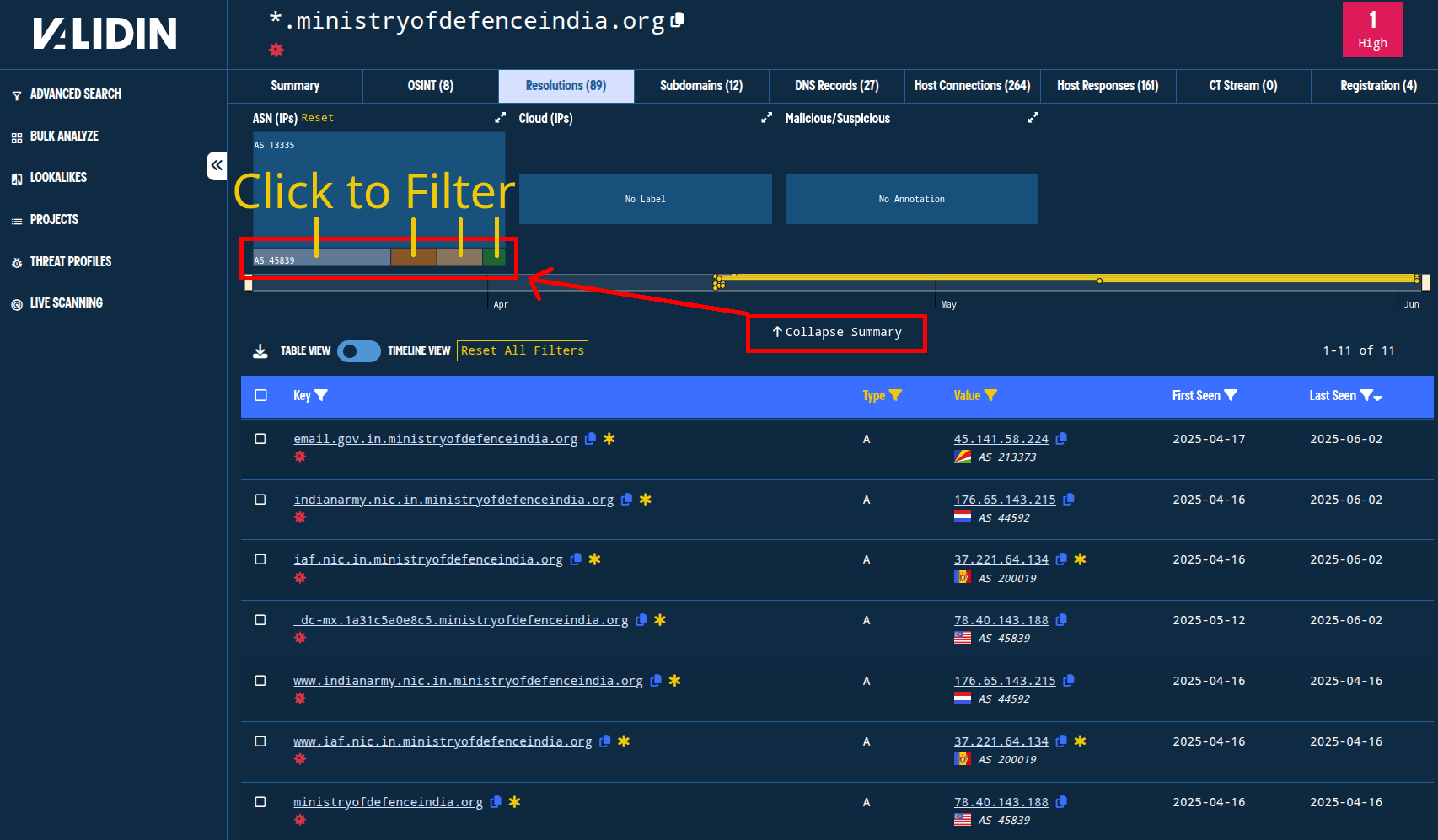Copy the domain name ministryofdefenceindia.org at top

(677, 20)
